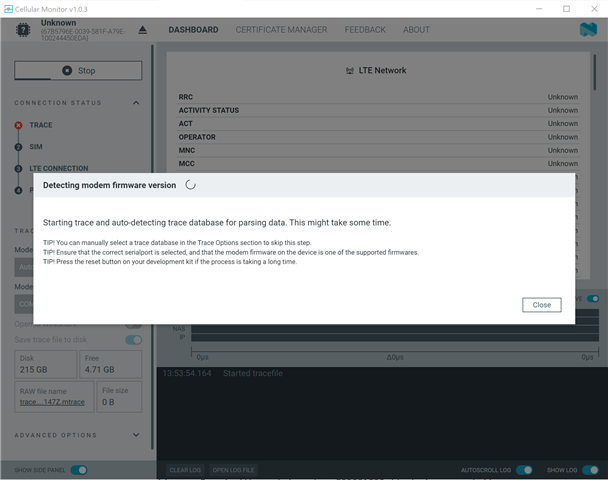
Task: Click the device chip icon
Action: [22, 30]
